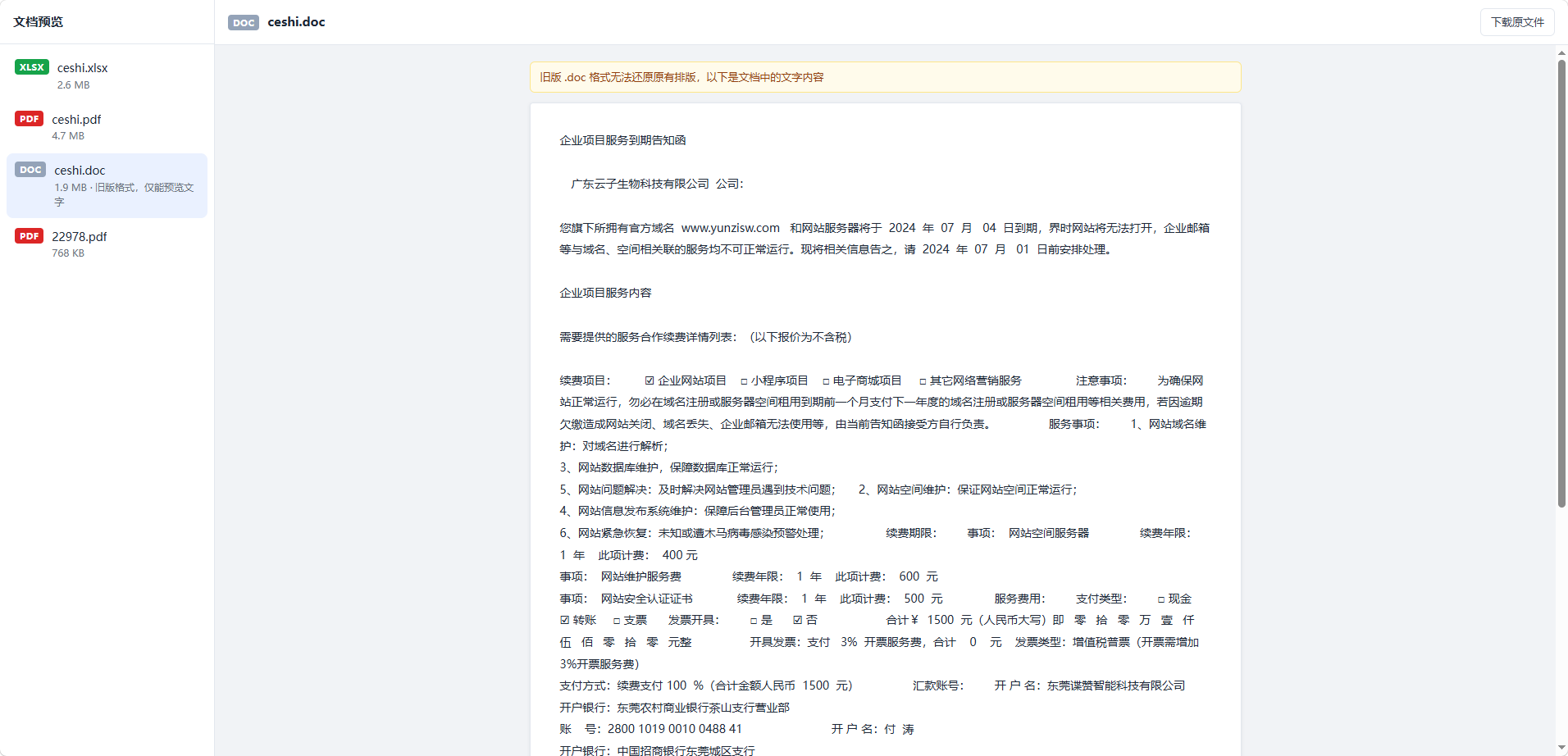Screen dimensions: 1568x756
Task: Click the 2.6 MB size under ceshi.xlsx
Action: click(x=74, y=85)
